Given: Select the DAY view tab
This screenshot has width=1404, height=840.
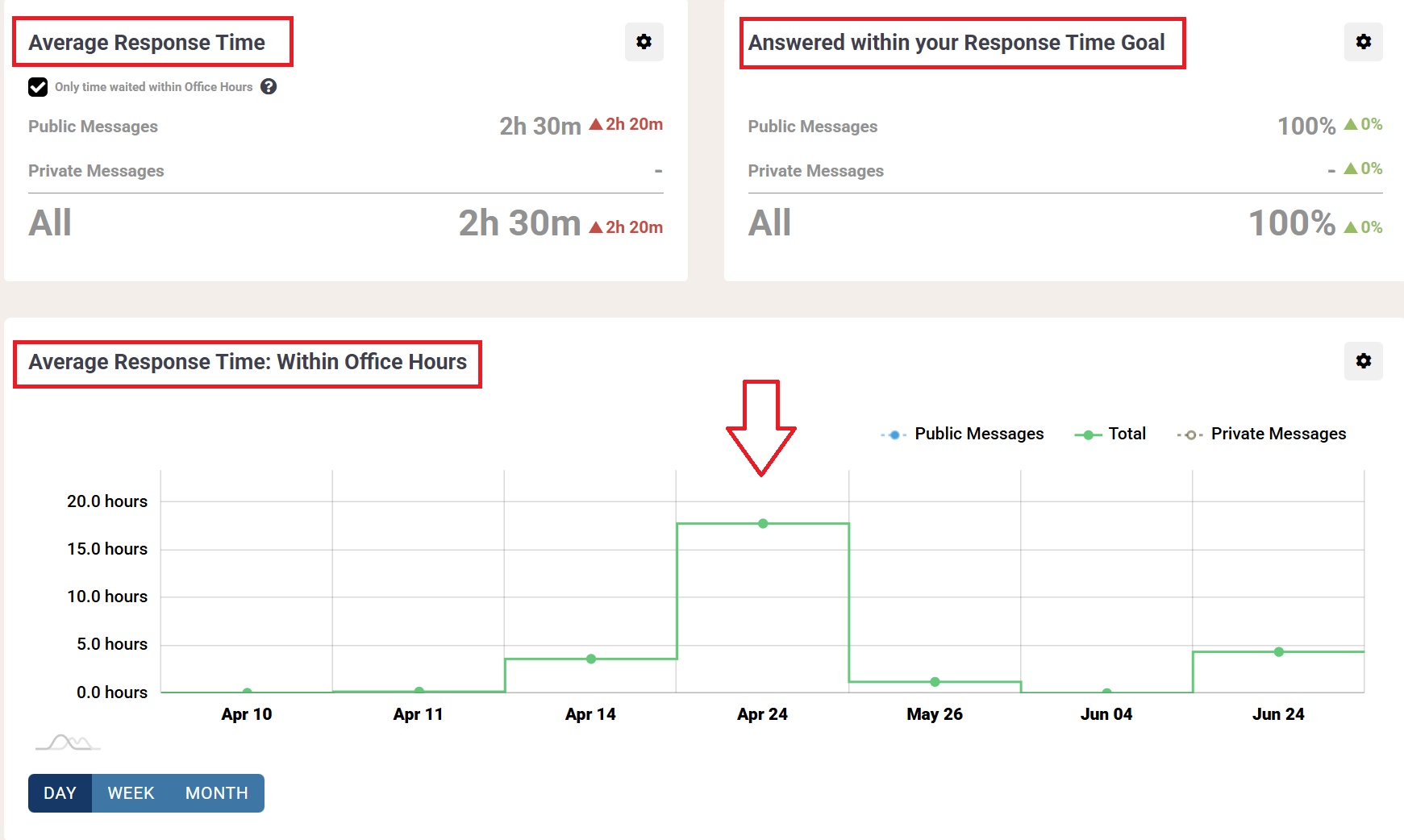Looking at the screenshot, I should tap(60, 793).
